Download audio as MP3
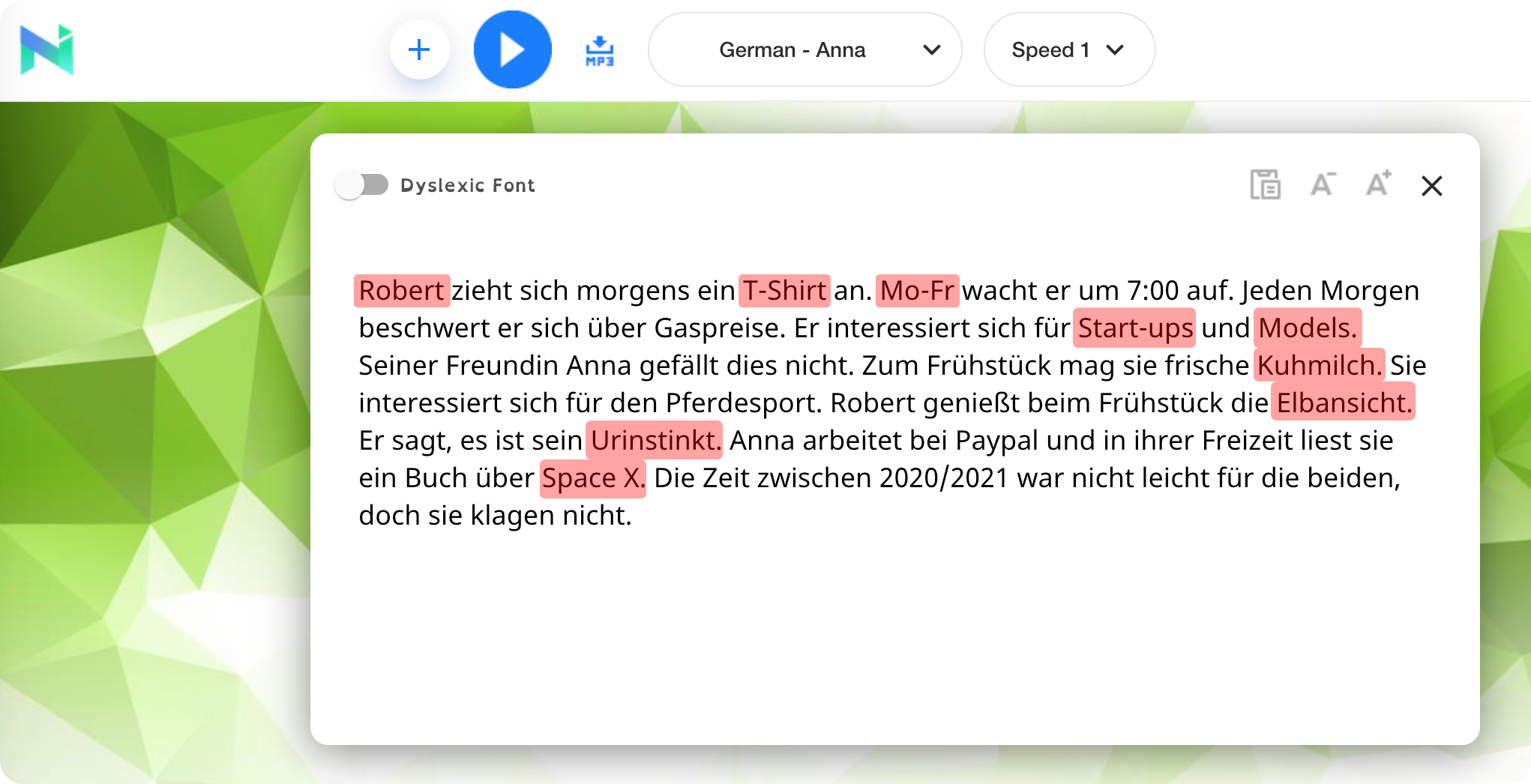Image resolution: width=1531 pixels, height=784 pixels. [599, 51]
